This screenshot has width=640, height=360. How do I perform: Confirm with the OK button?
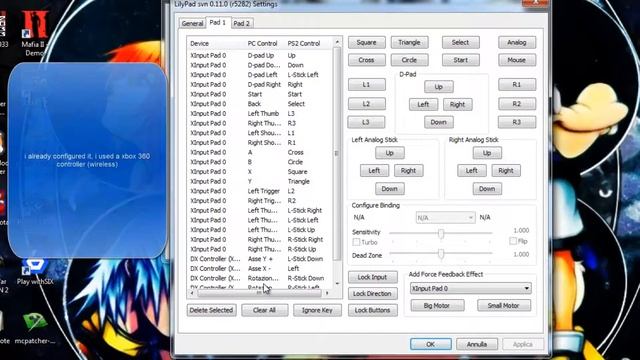click(x=431, y=344)
